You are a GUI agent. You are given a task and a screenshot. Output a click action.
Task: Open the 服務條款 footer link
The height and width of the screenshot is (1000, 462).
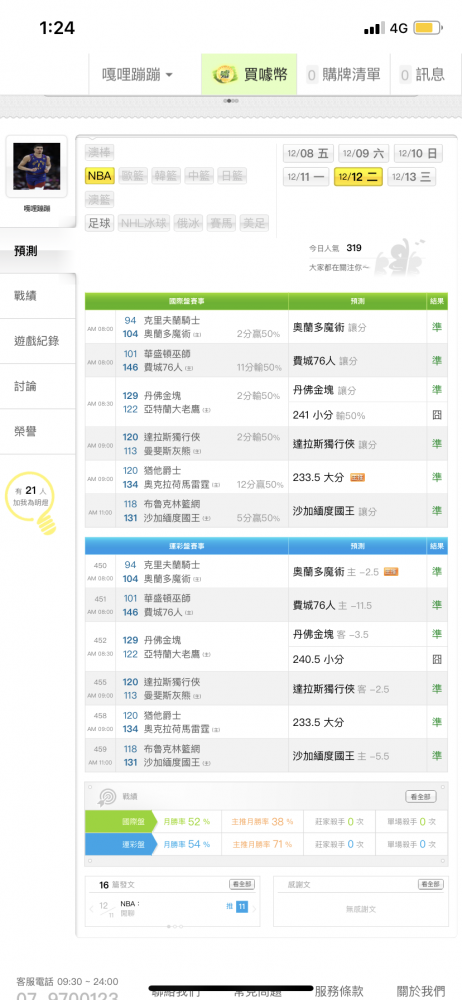click(339, 991)
